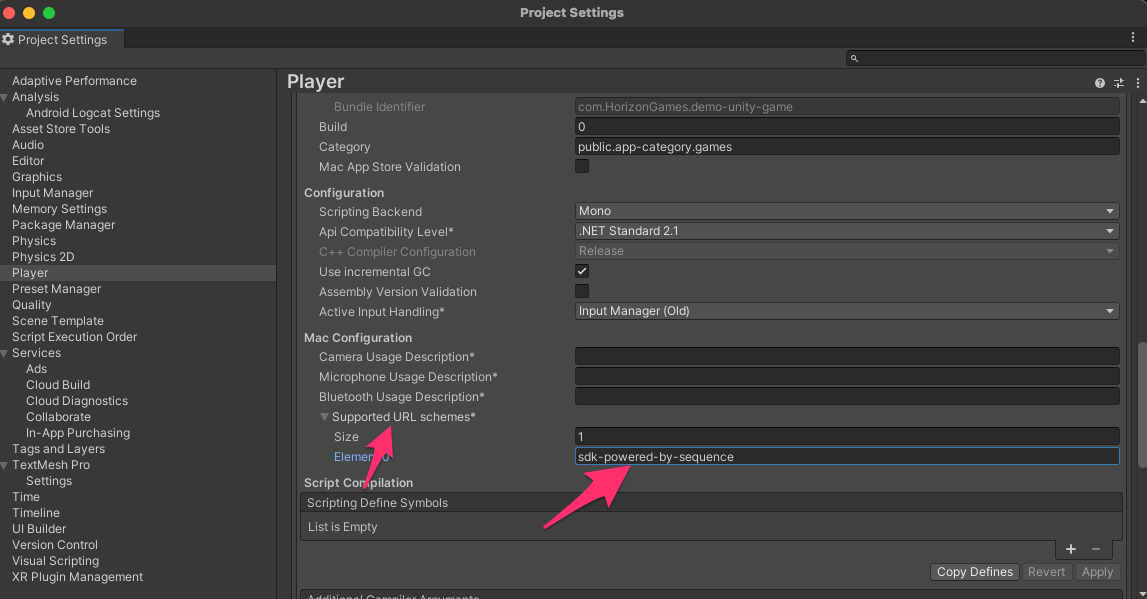The width and height of the screenshot is (1147, 599).
Task: Enable Mac App Store Validation checkbox
Action: tap(582, 167)
